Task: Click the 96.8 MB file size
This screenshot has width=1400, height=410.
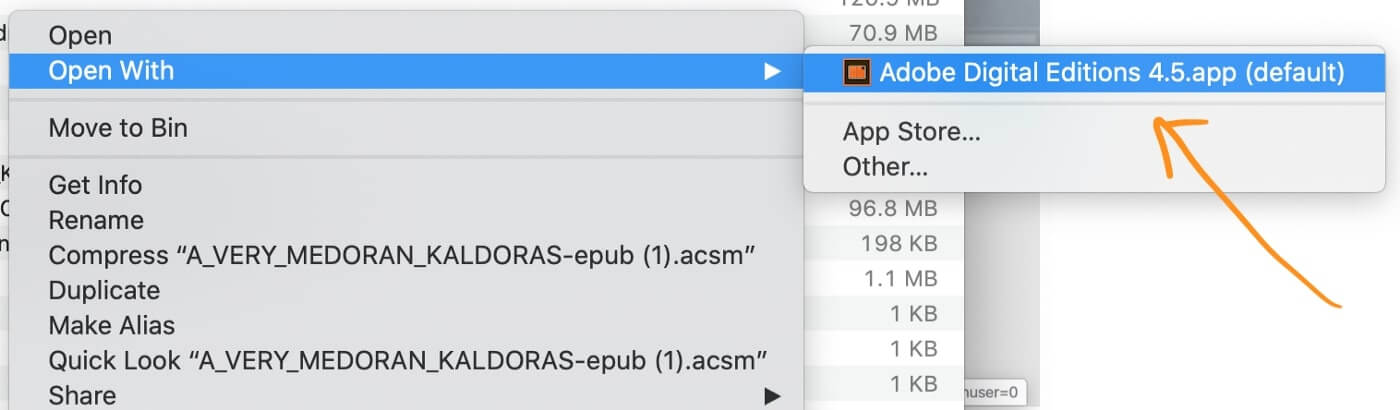Action: 892,208
